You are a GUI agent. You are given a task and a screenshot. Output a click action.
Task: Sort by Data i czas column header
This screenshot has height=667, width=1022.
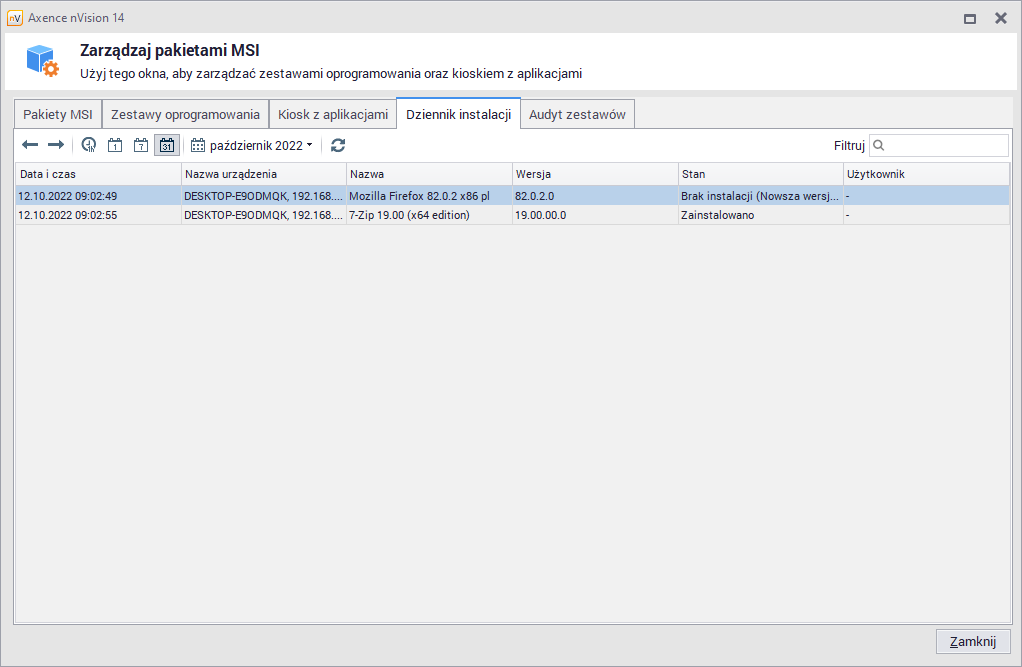tap(97, 174)
